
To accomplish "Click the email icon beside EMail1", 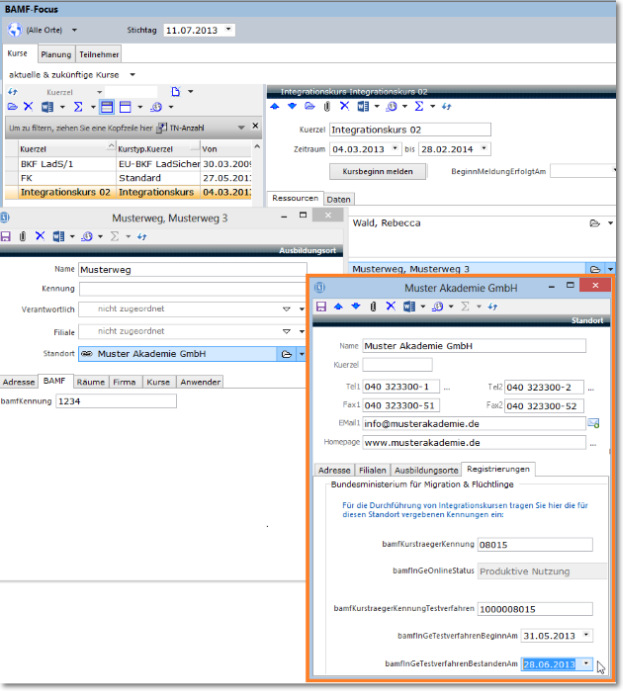I will click(593, 423).
